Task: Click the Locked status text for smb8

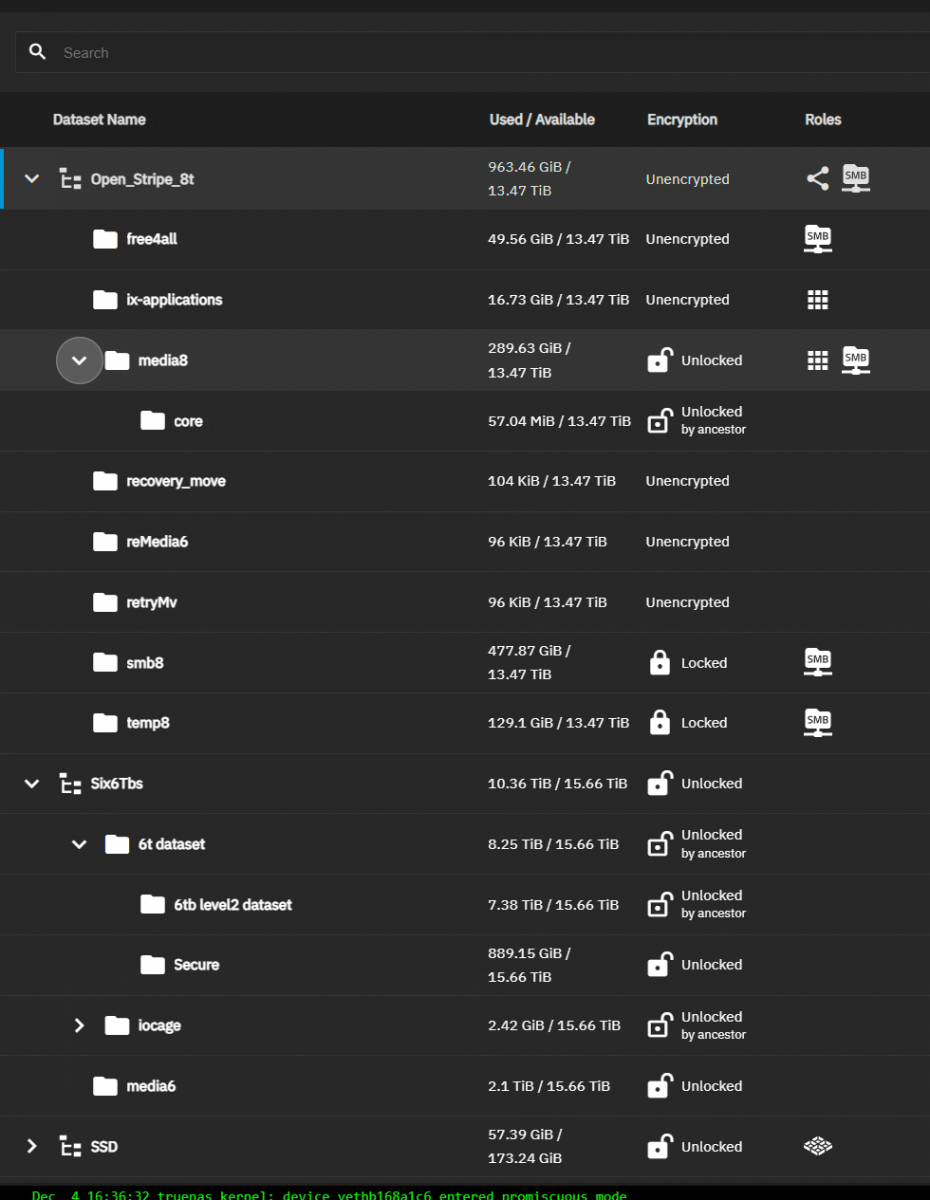Action: (x=704, y=662)
